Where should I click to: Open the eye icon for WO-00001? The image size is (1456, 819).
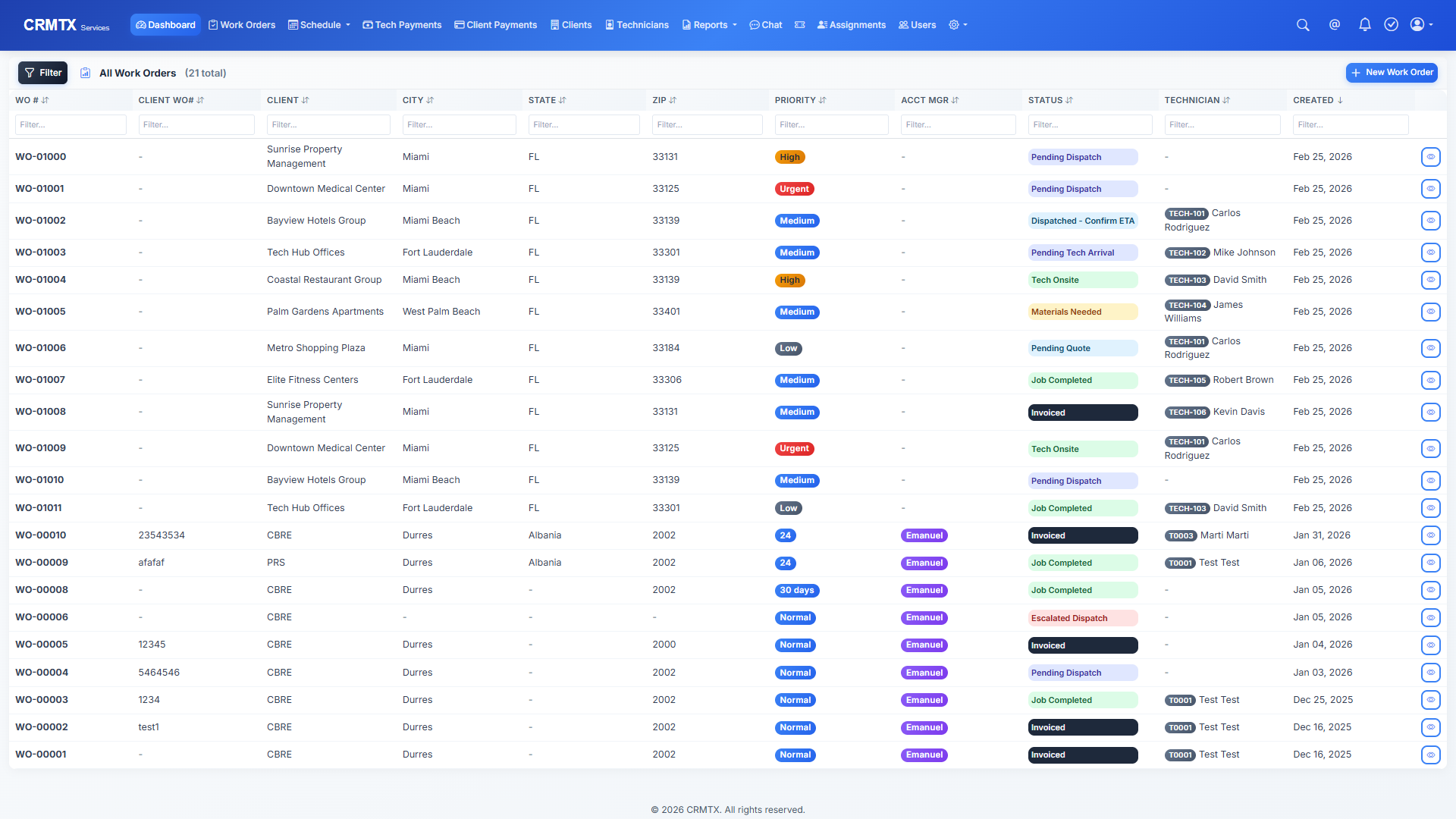[1431, 755]
